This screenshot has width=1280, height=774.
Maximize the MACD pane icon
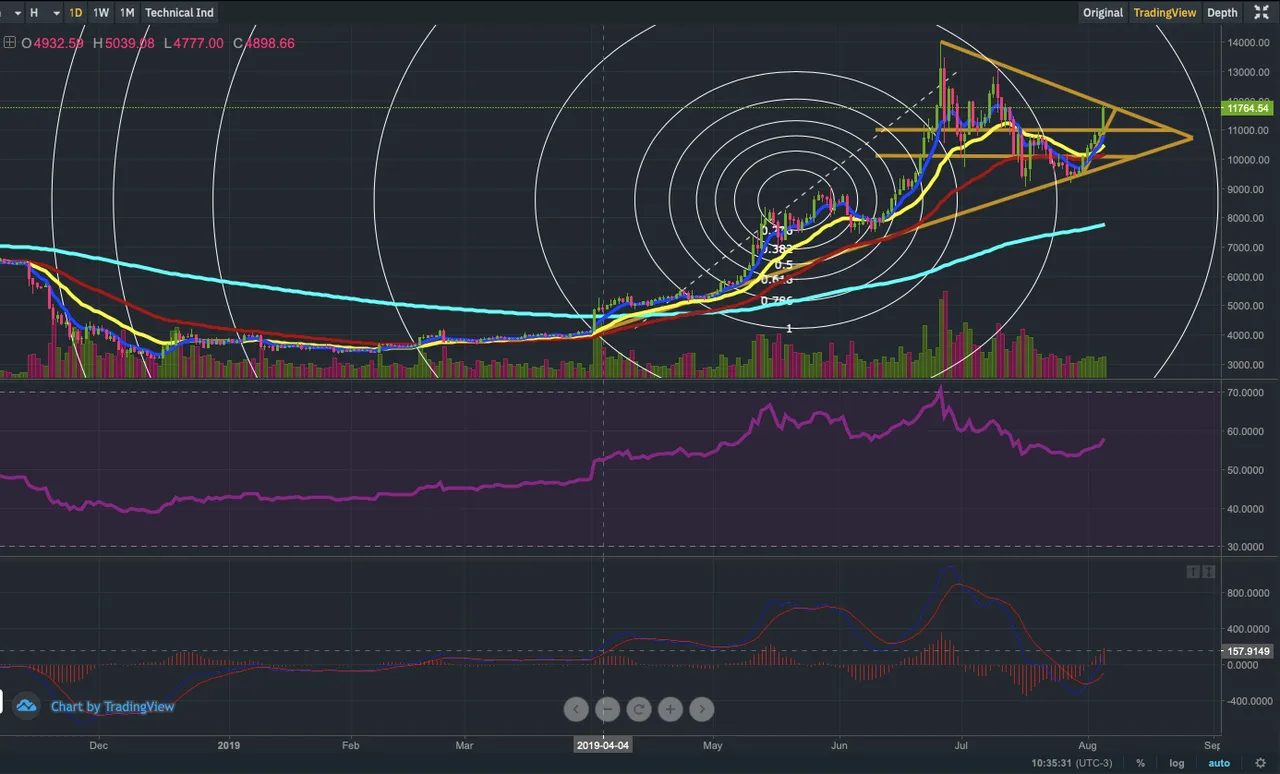pos(1209,572)
